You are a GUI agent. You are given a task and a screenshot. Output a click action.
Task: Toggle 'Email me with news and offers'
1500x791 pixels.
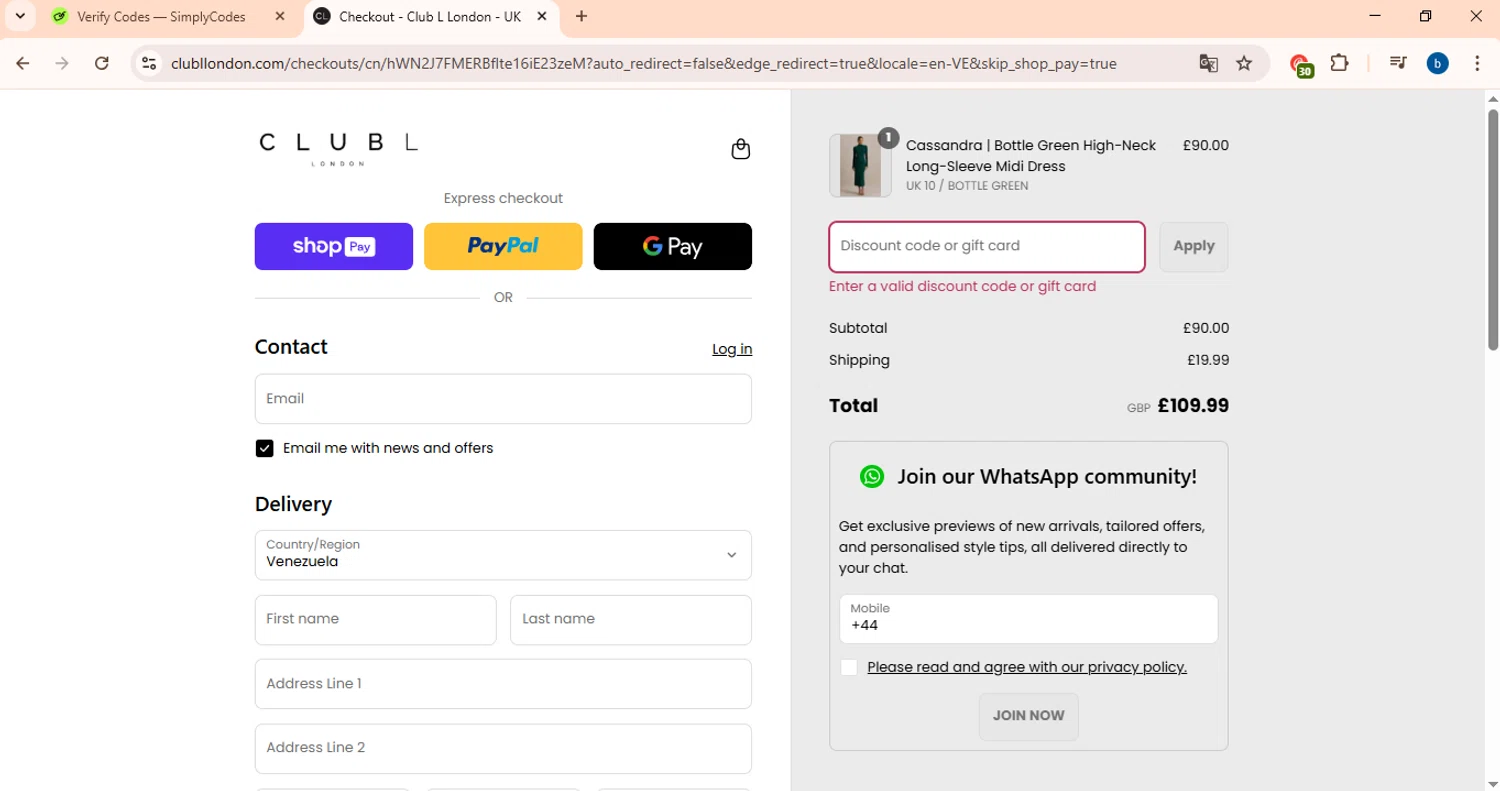coord(264,448)
